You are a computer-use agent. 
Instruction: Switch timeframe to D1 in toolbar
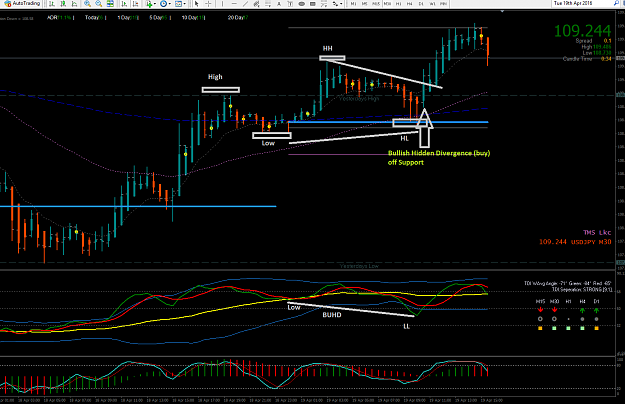click(x=421, y=4)
